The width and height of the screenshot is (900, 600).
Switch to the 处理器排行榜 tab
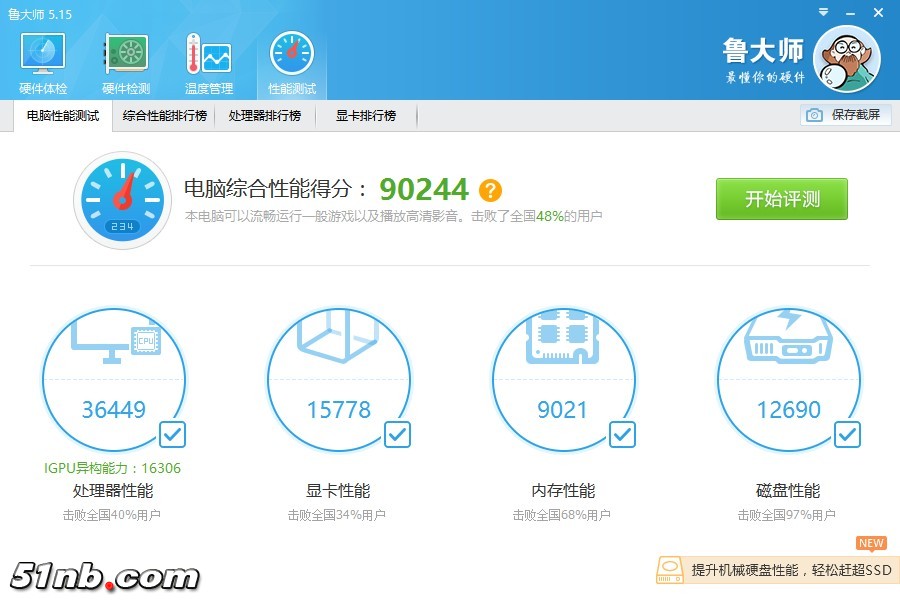click(264, 116)
